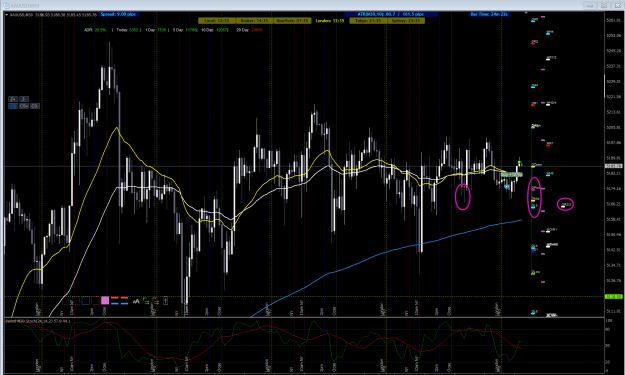The width and height of the screenshot is (625, 375).
Task: Click the New York time clock box
Action: tap(292, 21)
